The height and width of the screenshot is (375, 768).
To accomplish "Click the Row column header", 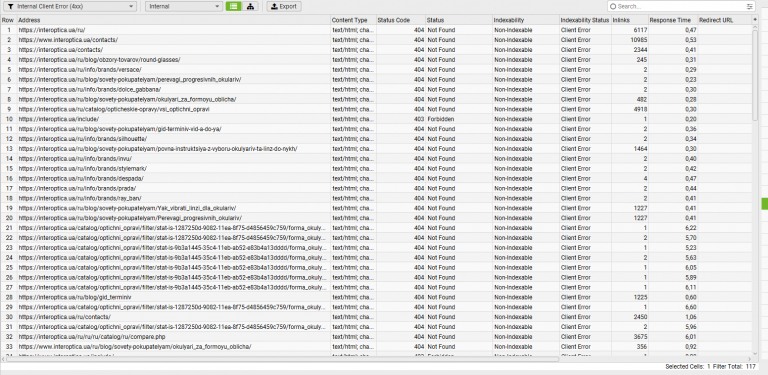I will [x=8, y=20].
